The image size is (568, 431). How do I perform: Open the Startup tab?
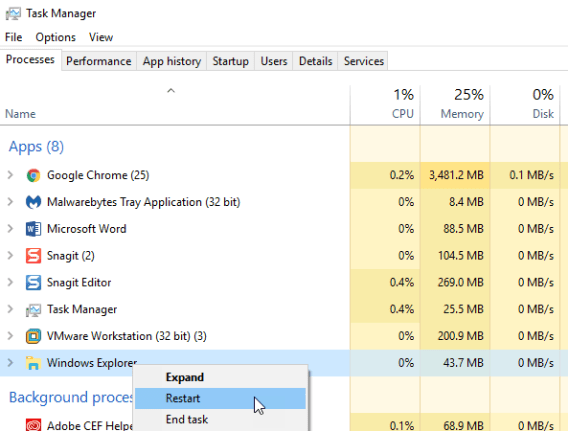(230, 61)
